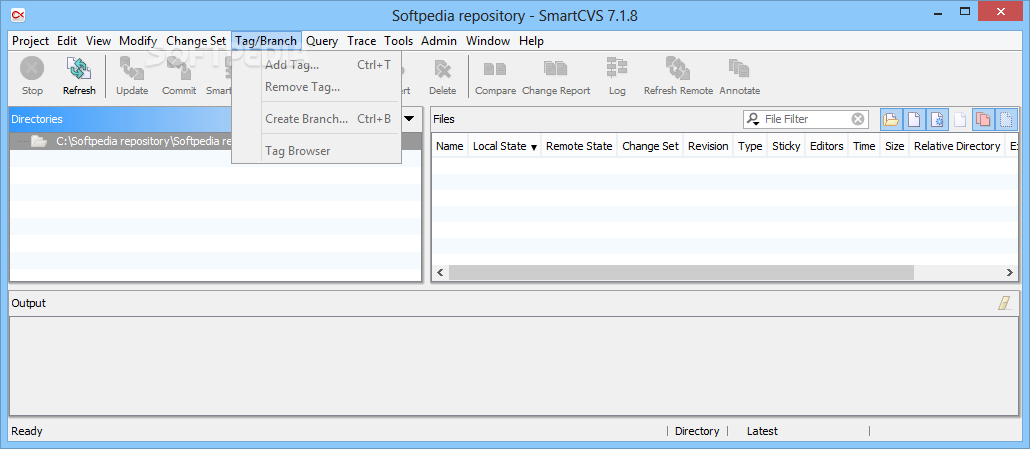The image size is (1030, 449).
Task: Click the folder icon of the repository row
Action: coord(38,140)
